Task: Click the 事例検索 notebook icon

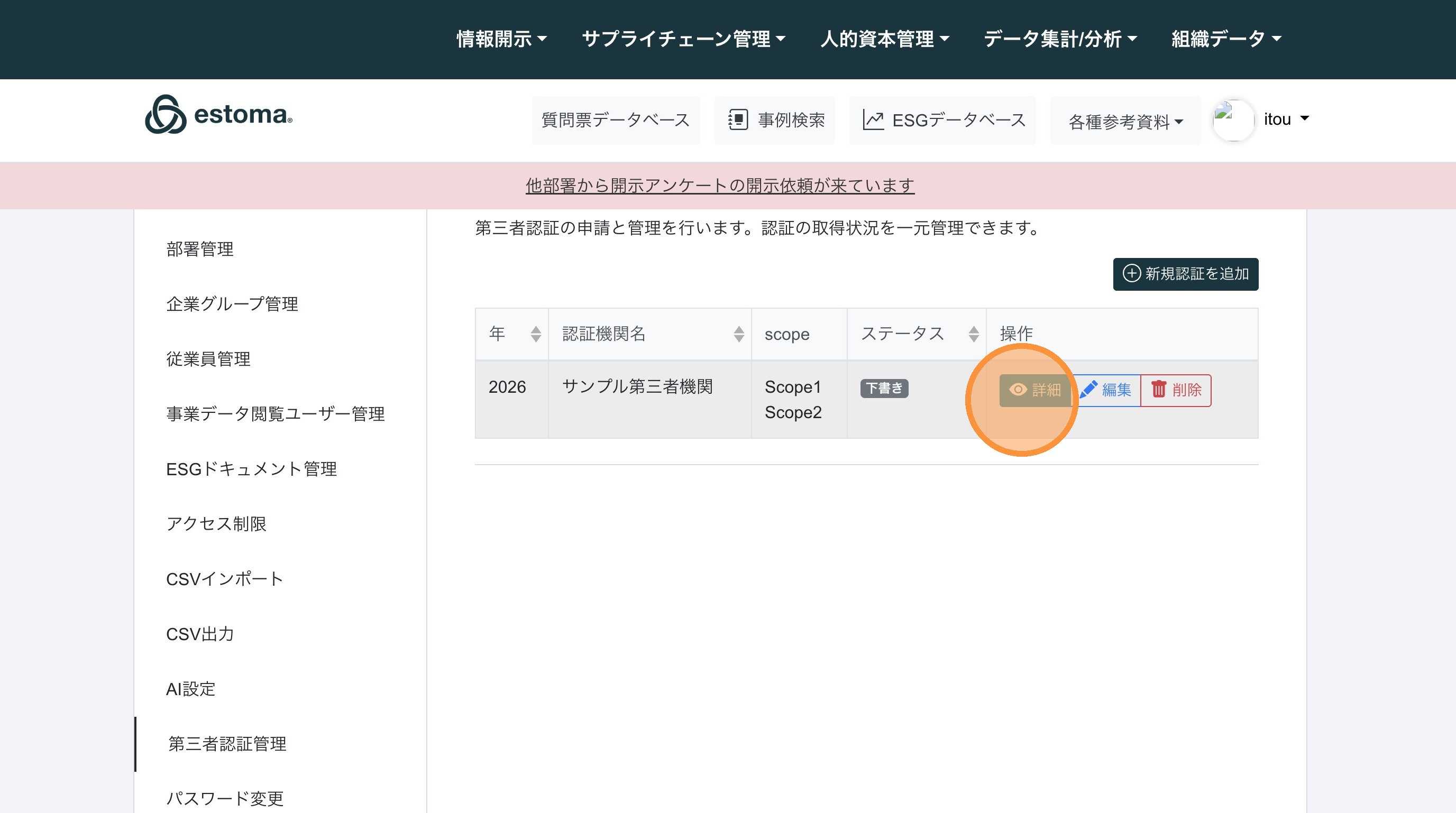Action: coord(738,120)
